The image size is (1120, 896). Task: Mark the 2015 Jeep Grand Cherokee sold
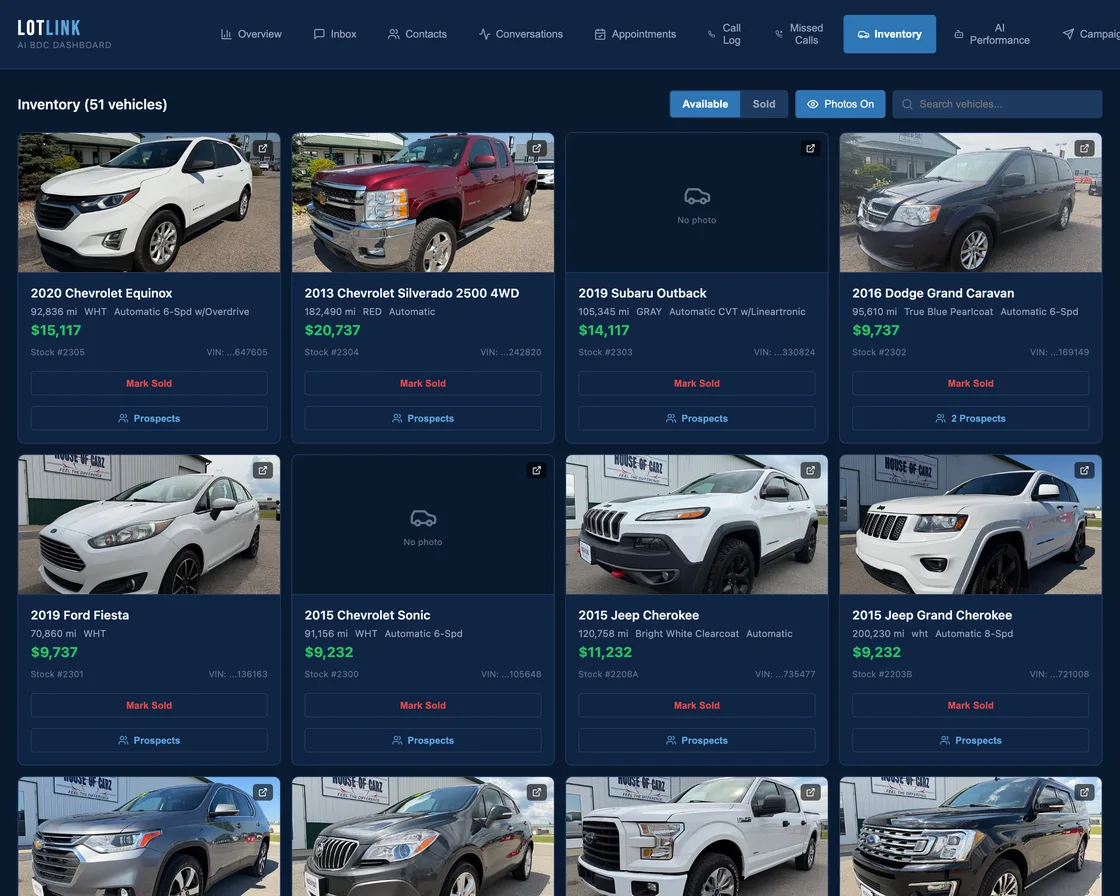pyautogui.click(x=970, y=705)
